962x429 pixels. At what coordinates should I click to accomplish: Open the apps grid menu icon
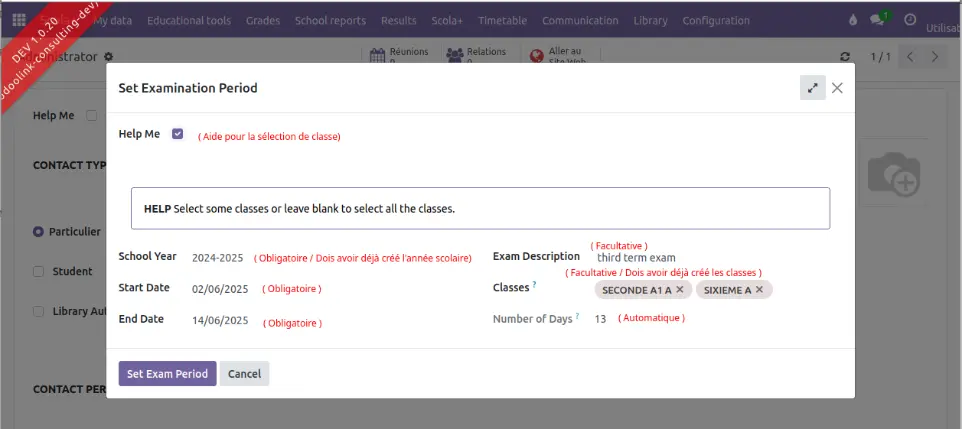pyautogui.click(x=19, y=20)
